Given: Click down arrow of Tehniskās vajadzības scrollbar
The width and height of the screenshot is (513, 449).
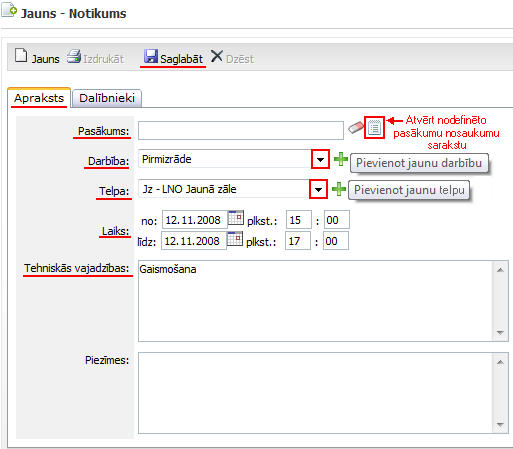Looking at the screenshot, I should click(500, 332).
